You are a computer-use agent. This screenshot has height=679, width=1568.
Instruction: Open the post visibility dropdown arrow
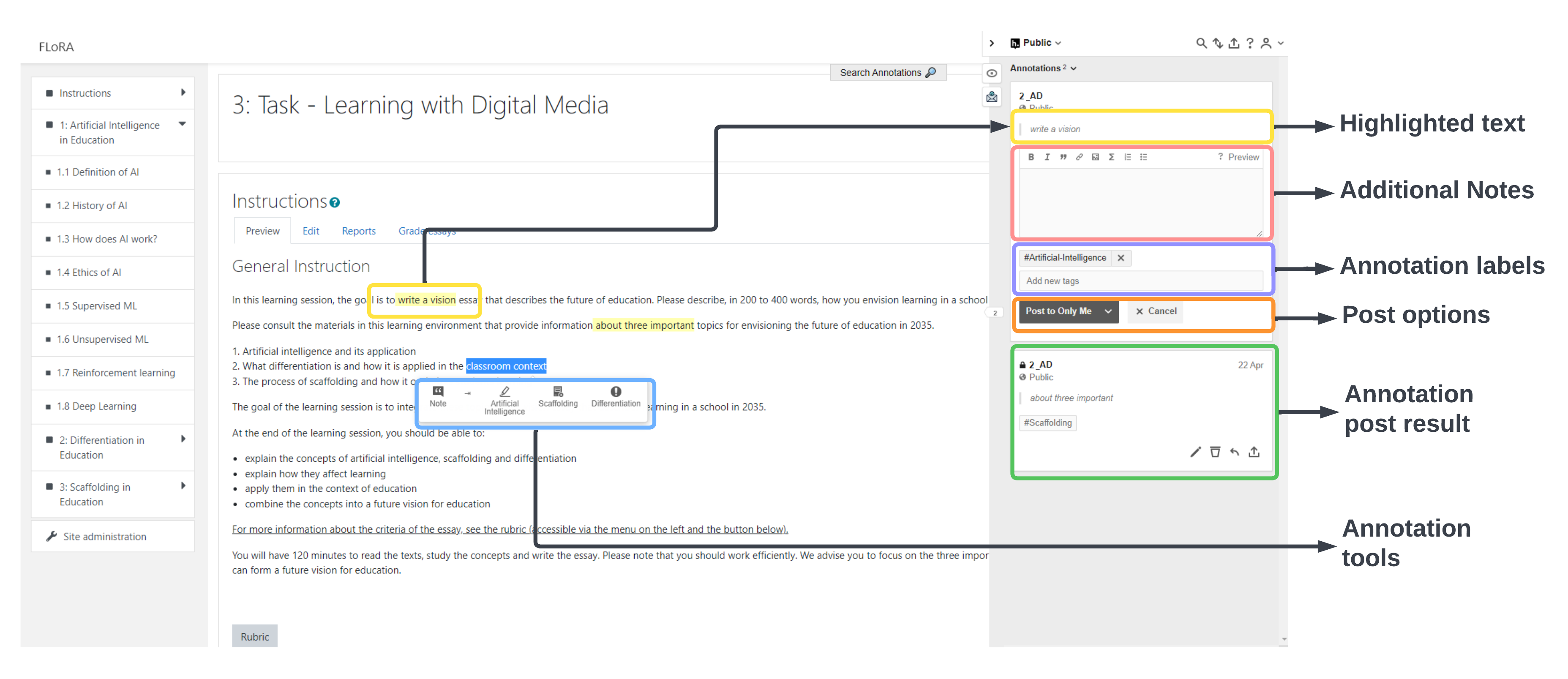coord(1108,311)
